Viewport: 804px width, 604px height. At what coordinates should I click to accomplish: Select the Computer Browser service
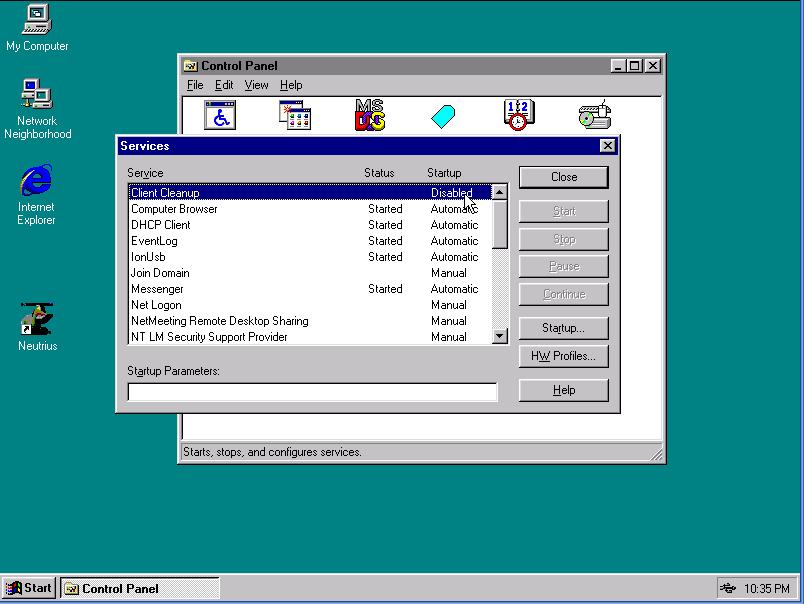310,209
